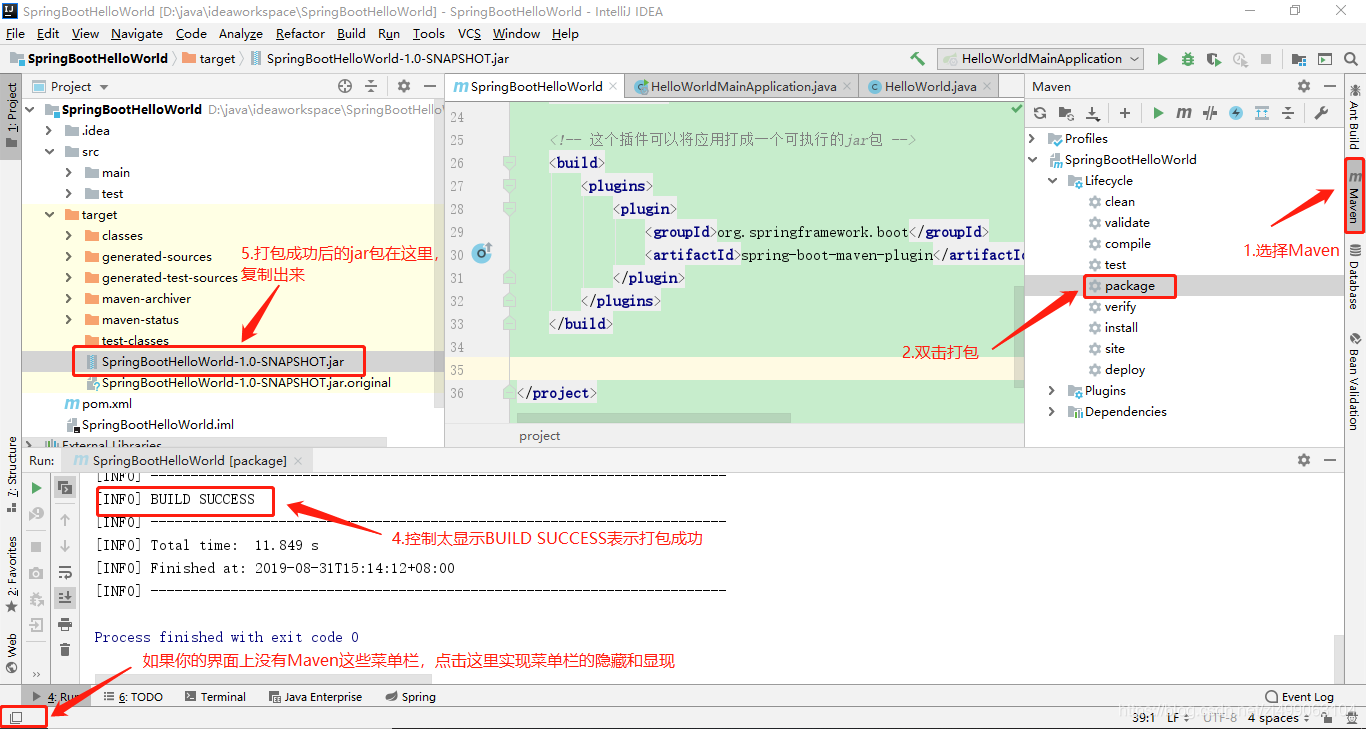The height and width of the screenshot is (729, 1366).
Task: Open Project Structure from the toolbar
Action: (x=1299, y=59)
